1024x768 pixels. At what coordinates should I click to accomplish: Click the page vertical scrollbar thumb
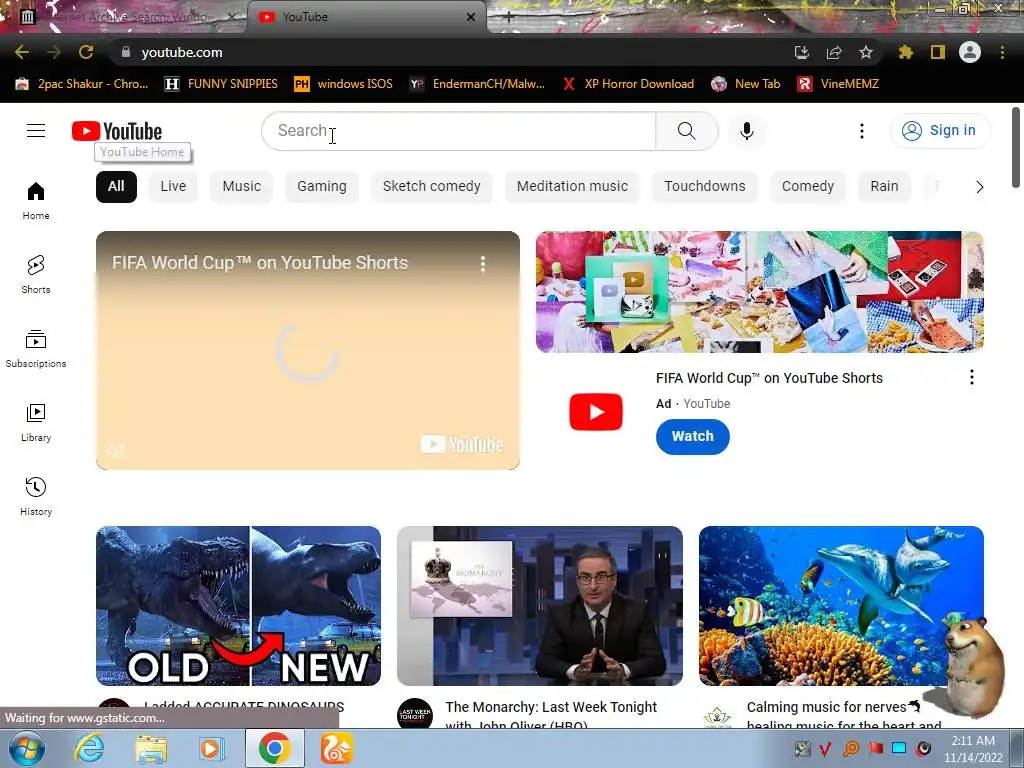coord(1016,147)
